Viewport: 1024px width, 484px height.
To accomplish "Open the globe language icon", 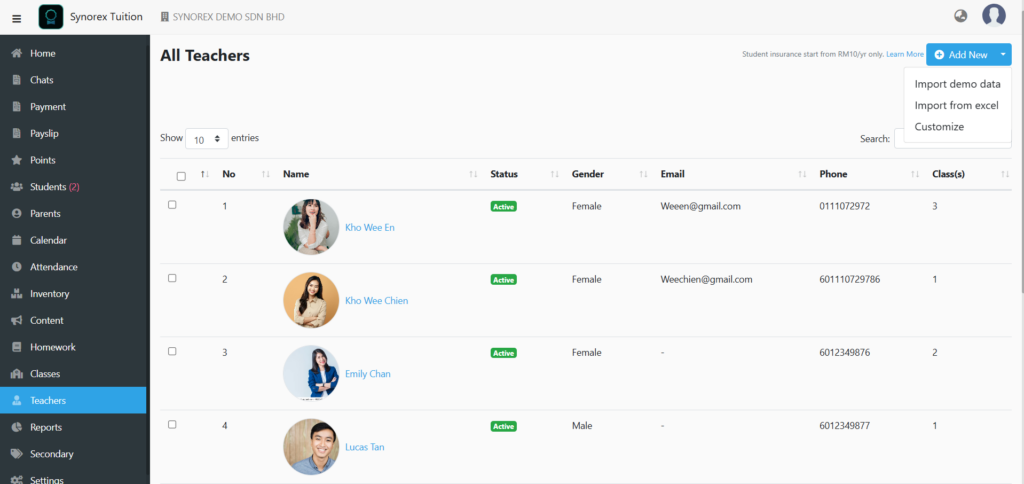I will click(961, 16).
